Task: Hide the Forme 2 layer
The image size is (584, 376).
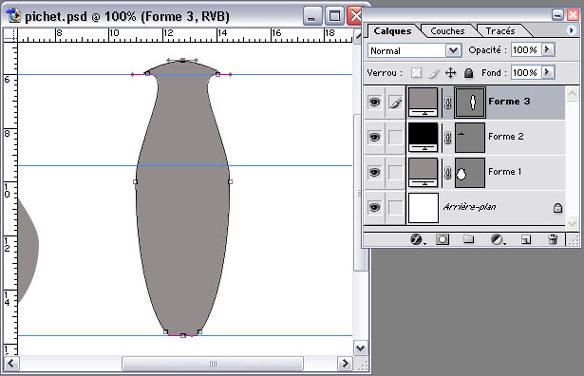Action: (374, 137)
